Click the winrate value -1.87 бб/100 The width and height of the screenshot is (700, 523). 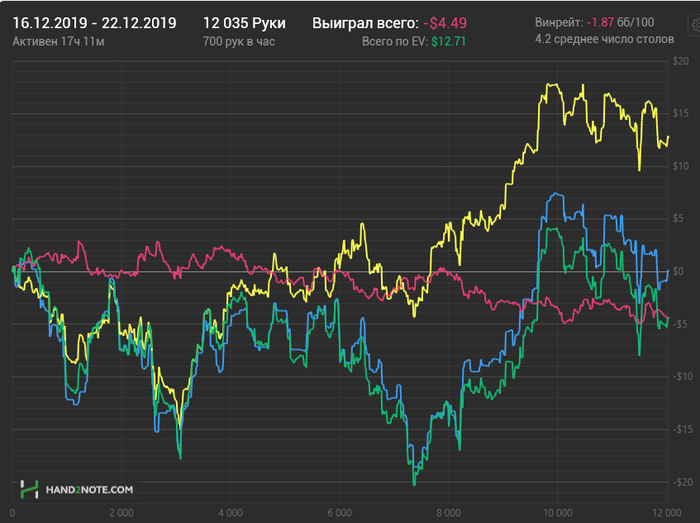621,22
